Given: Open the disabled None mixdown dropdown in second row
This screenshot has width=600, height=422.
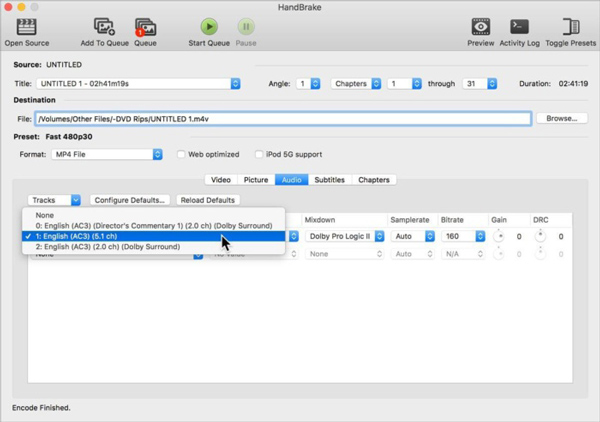Looking at the screenshot, I should coord(344,254).
